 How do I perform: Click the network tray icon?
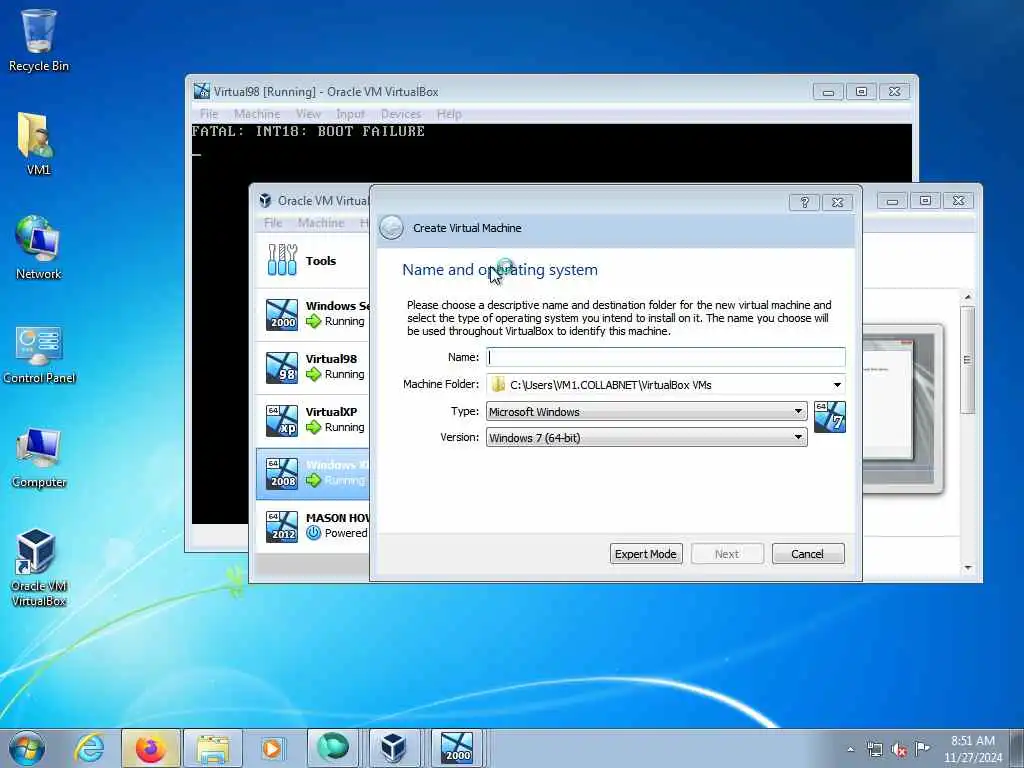pyautogui.click(x=874, y=750)
